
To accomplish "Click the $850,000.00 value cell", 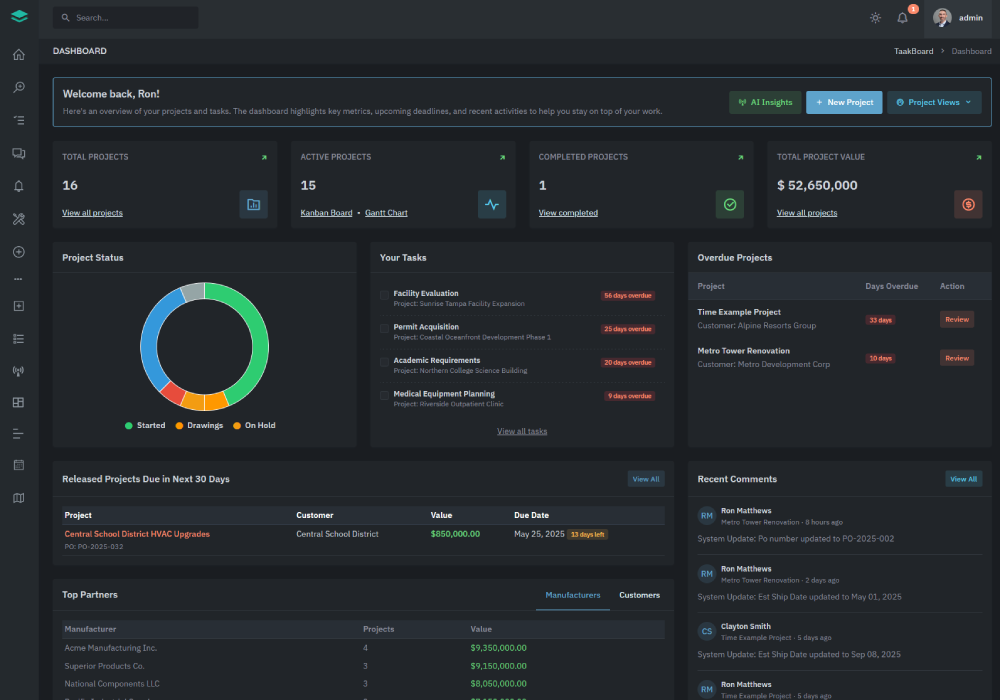I will (x=455, y=534).
